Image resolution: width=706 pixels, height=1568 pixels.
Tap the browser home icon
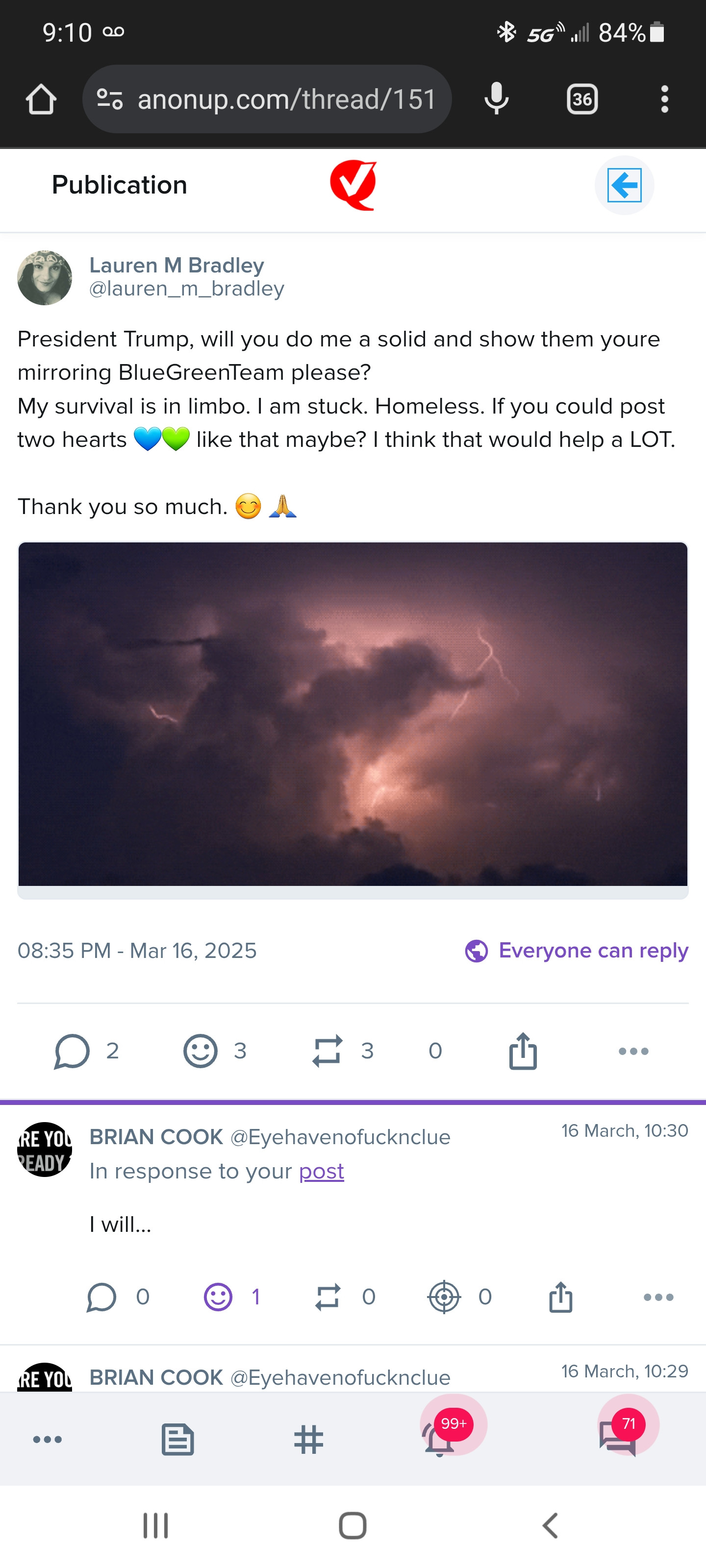[x=41, y=99]
